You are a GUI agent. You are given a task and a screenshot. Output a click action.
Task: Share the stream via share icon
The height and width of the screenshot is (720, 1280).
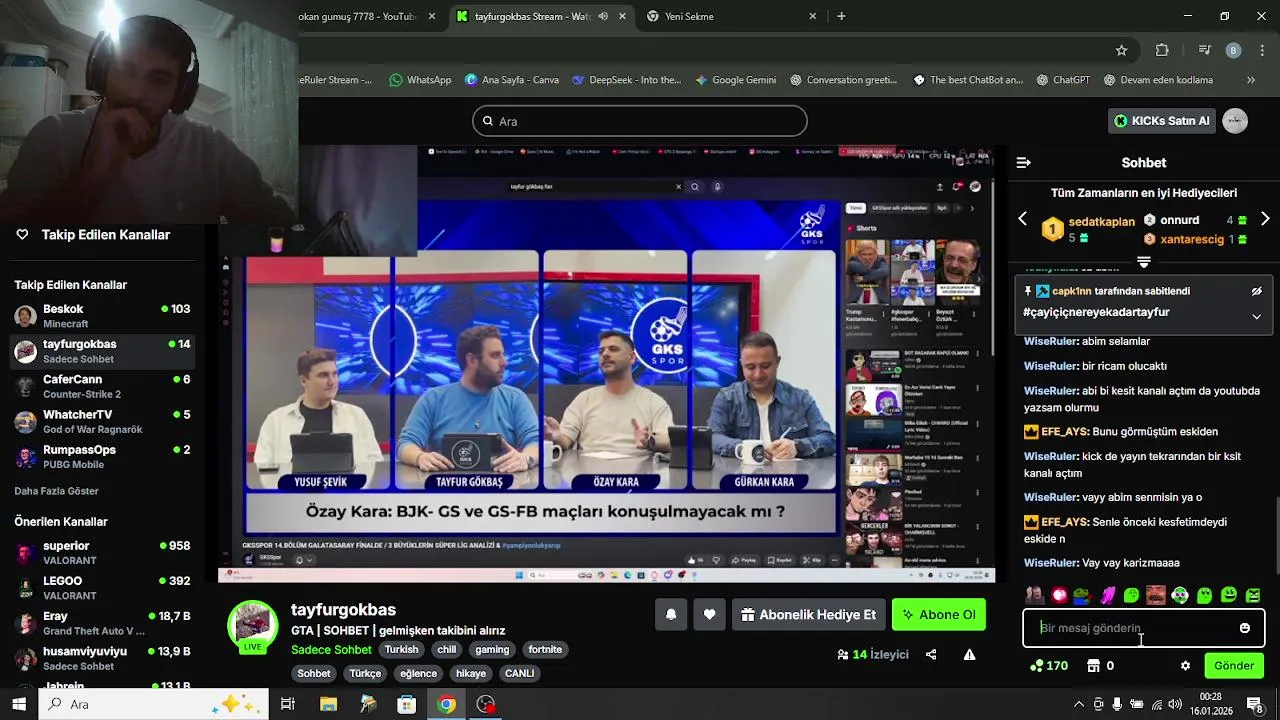(931, 655)
